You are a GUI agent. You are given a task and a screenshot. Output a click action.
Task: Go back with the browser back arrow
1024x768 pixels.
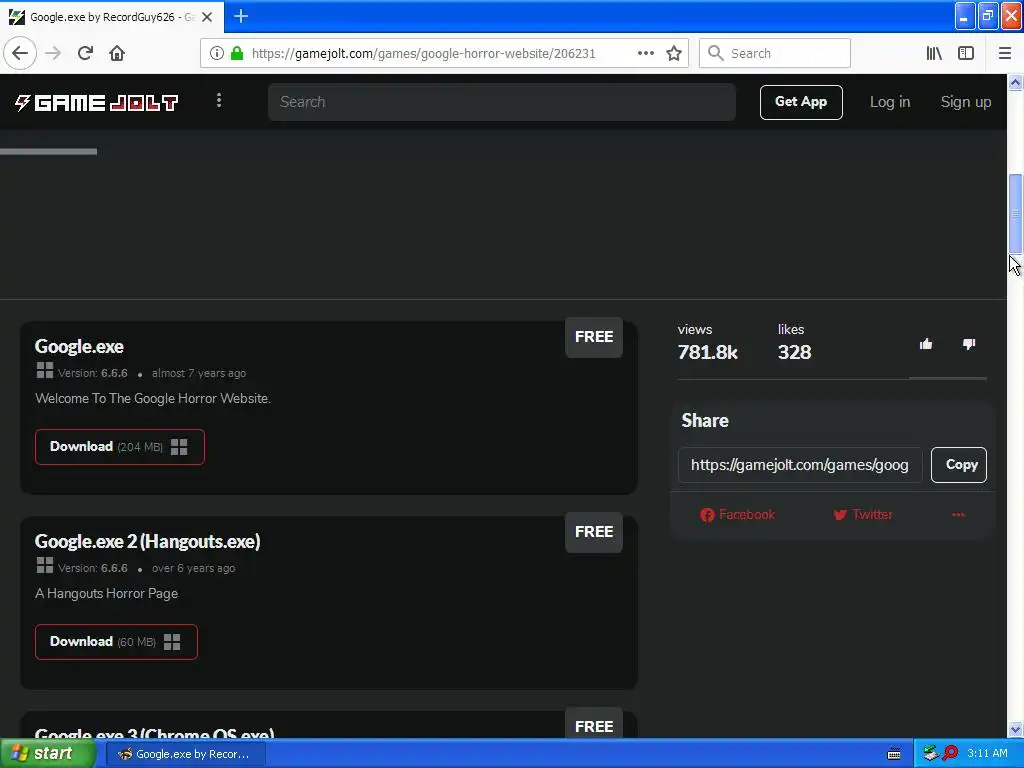[20, 53]
